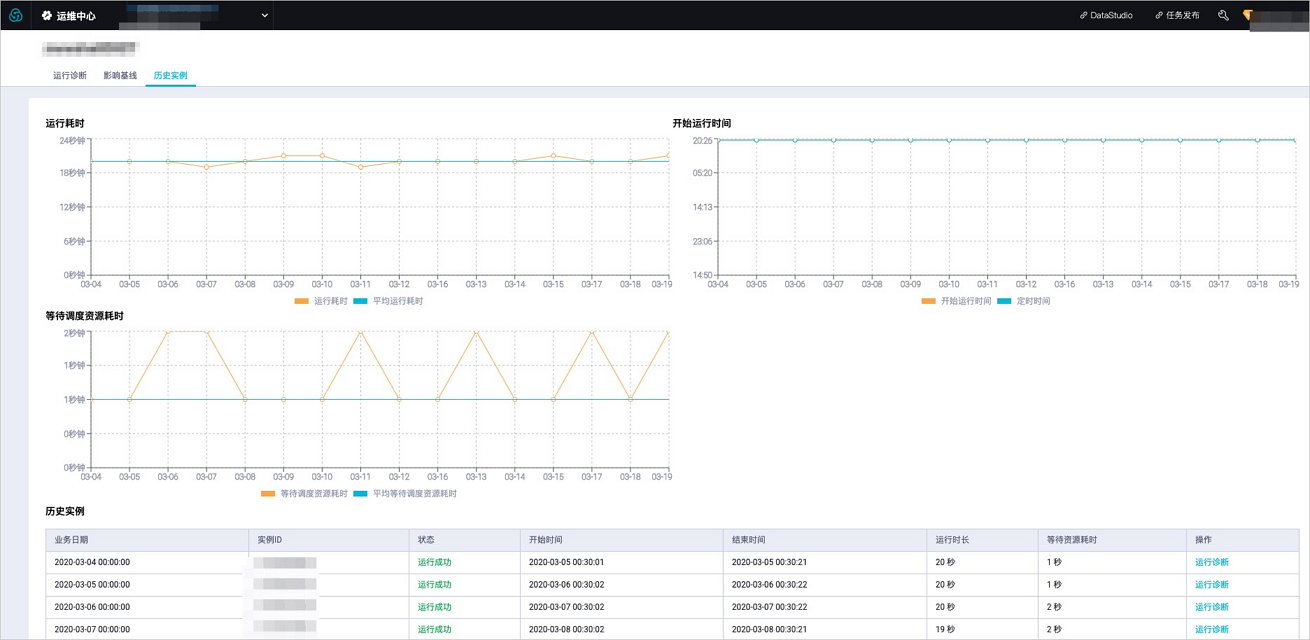Image resolution: width=1310 pixels, height=640 pixels.
Task: Toggle the 平均运行耗时 legend swatch
Action: click(361, 301)
